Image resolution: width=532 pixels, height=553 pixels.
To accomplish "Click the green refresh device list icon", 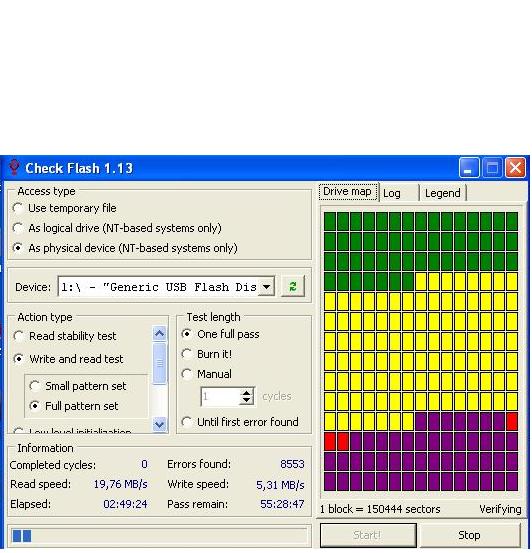I will tap(292, 286).
